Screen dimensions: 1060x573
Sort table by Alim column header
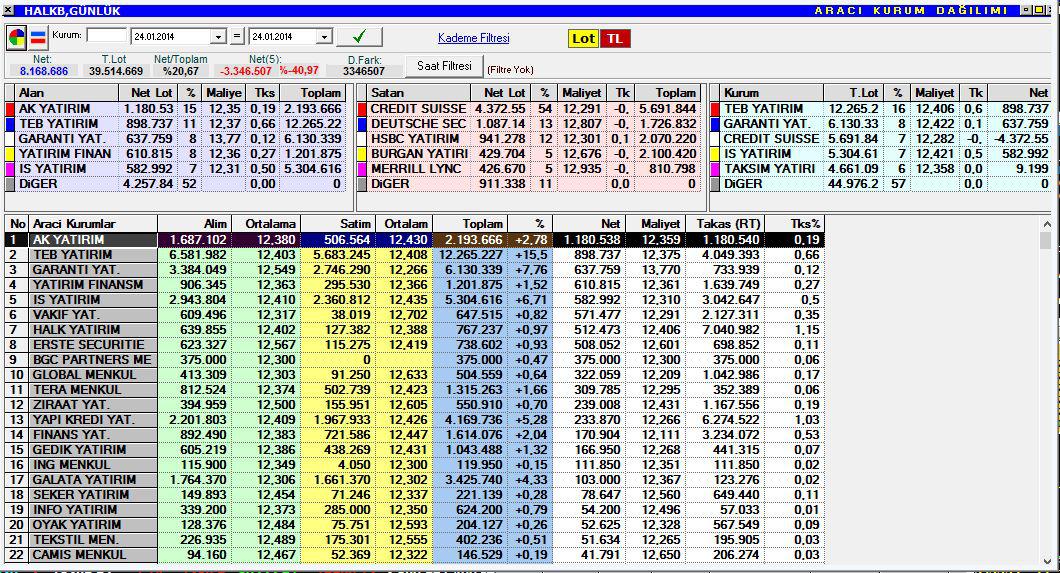point(195,224)
